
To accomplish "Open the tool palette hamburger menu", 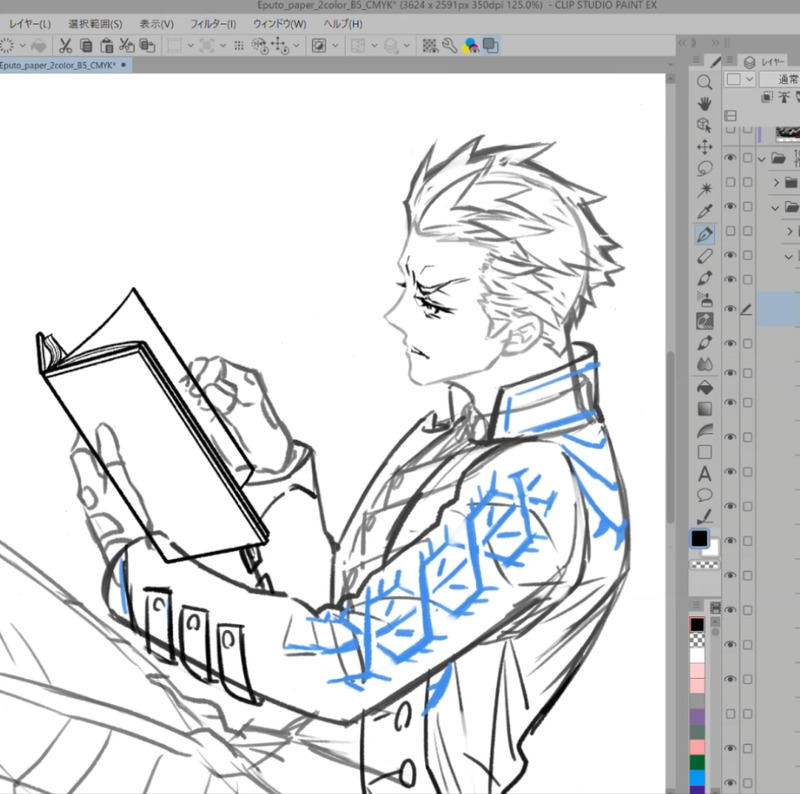I will click(x=696, y=61).
